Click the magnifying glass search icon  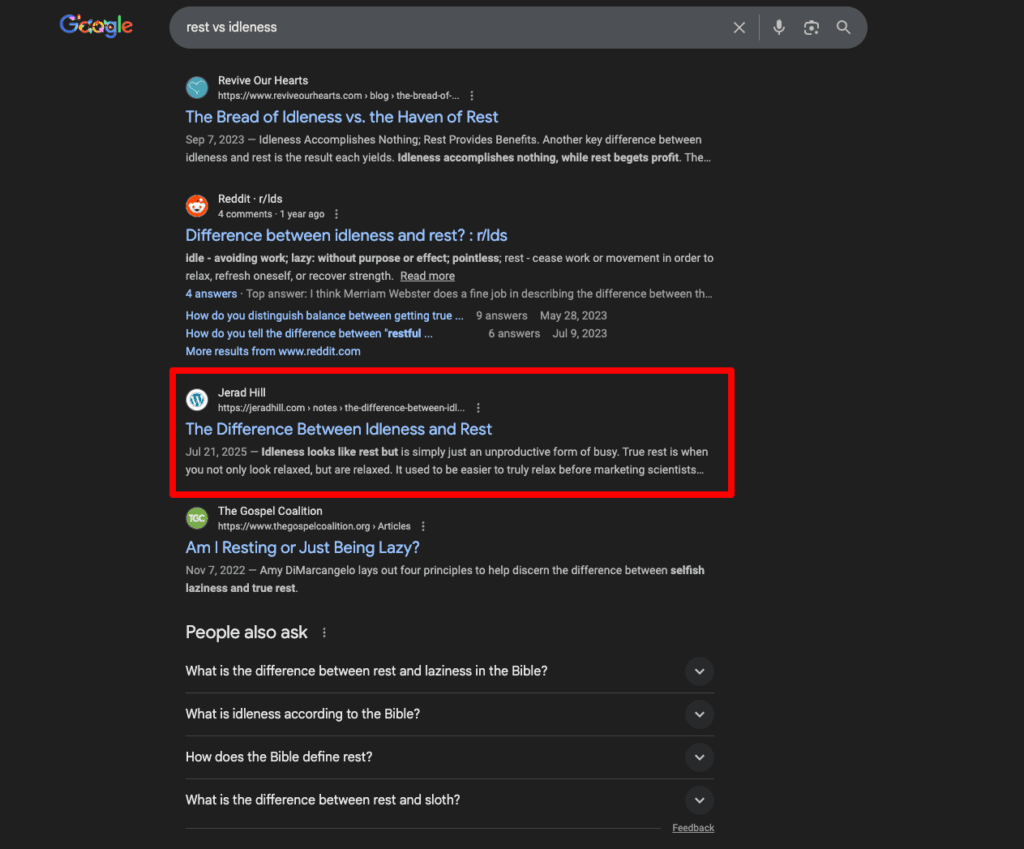point(843,27)
